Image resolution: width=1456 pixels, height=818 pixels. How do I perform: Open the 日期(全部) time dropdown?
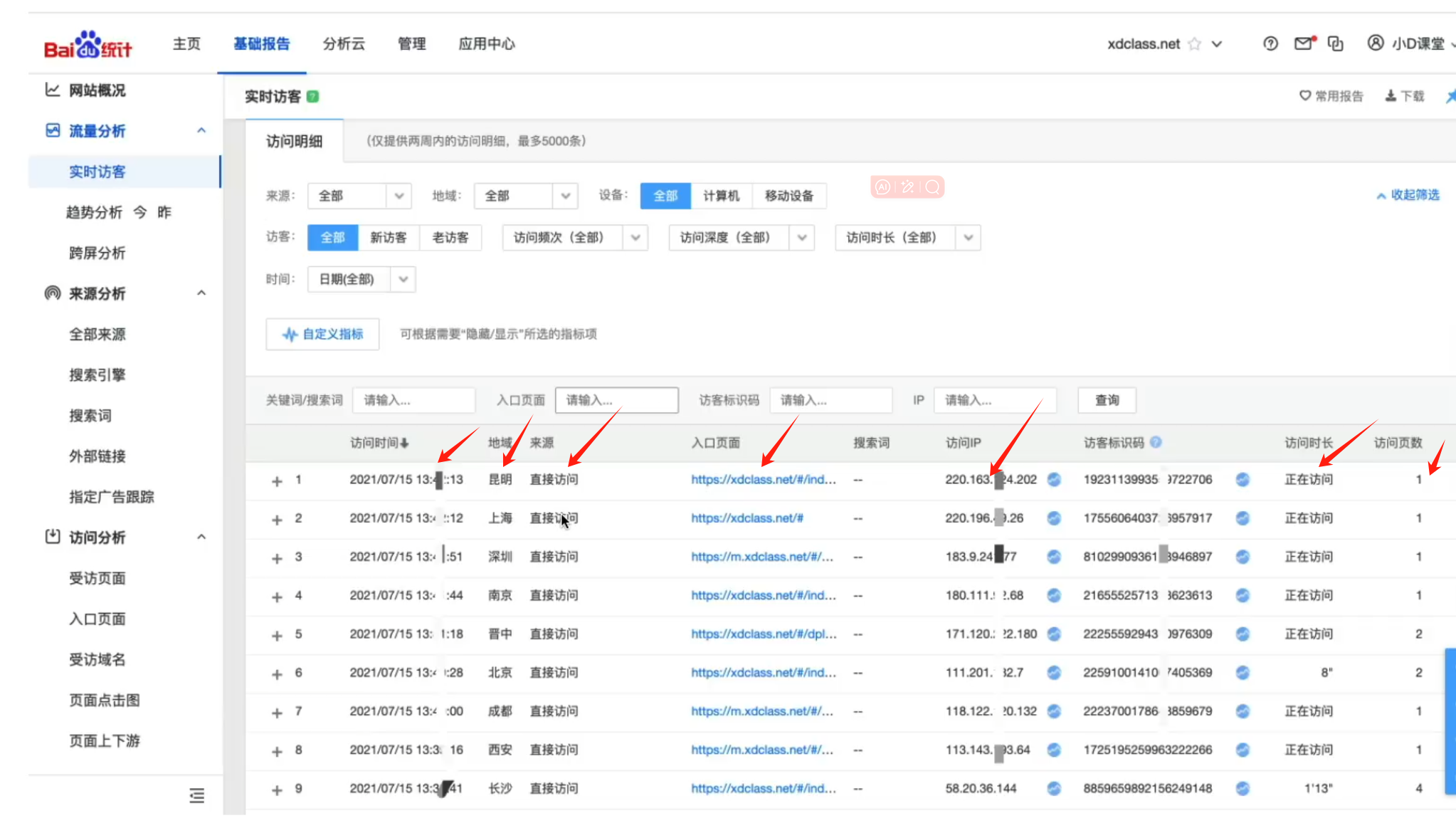pos(362,279)
